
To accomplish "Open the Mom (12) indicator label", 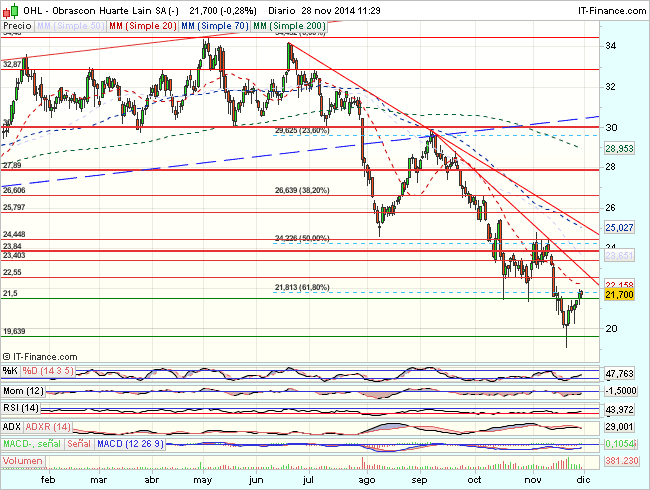I will [23, 391].
